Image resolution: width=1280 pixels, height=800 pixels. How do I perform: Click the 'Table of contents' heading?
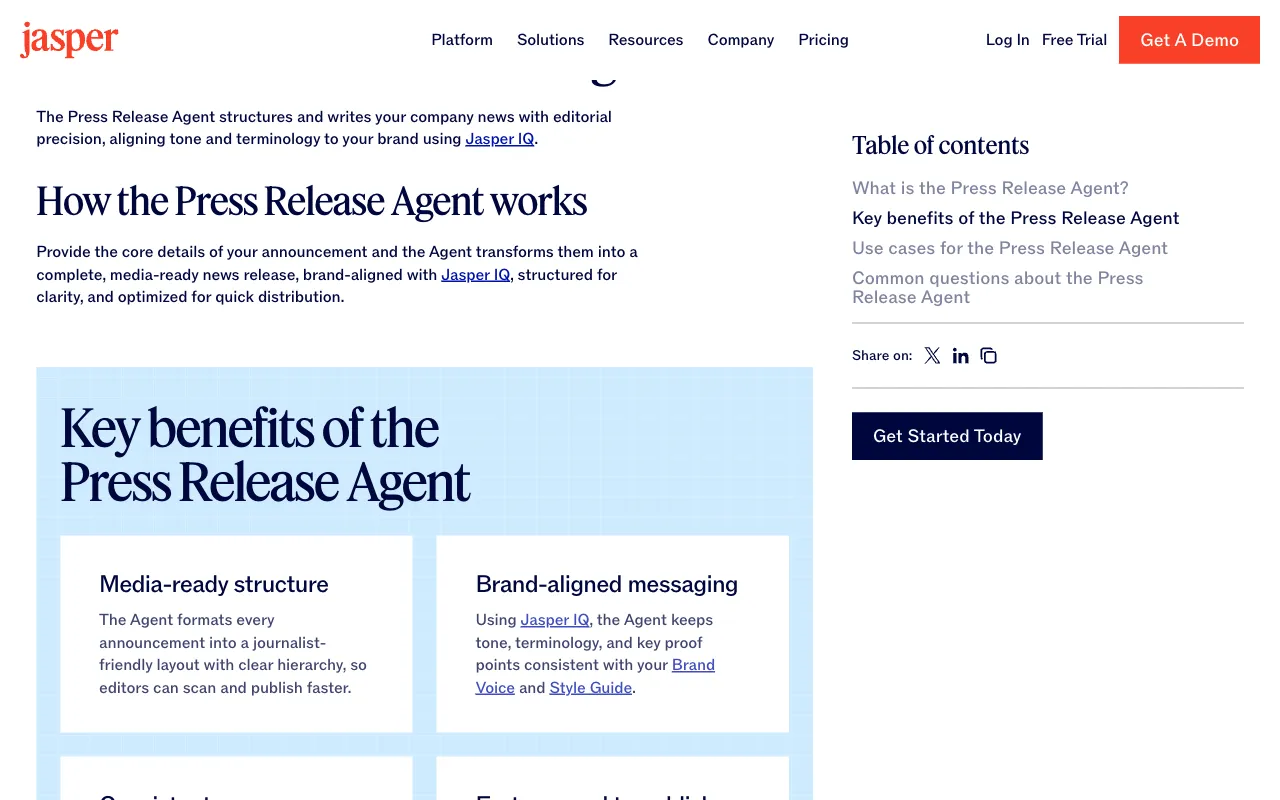(x=940, y=146)
